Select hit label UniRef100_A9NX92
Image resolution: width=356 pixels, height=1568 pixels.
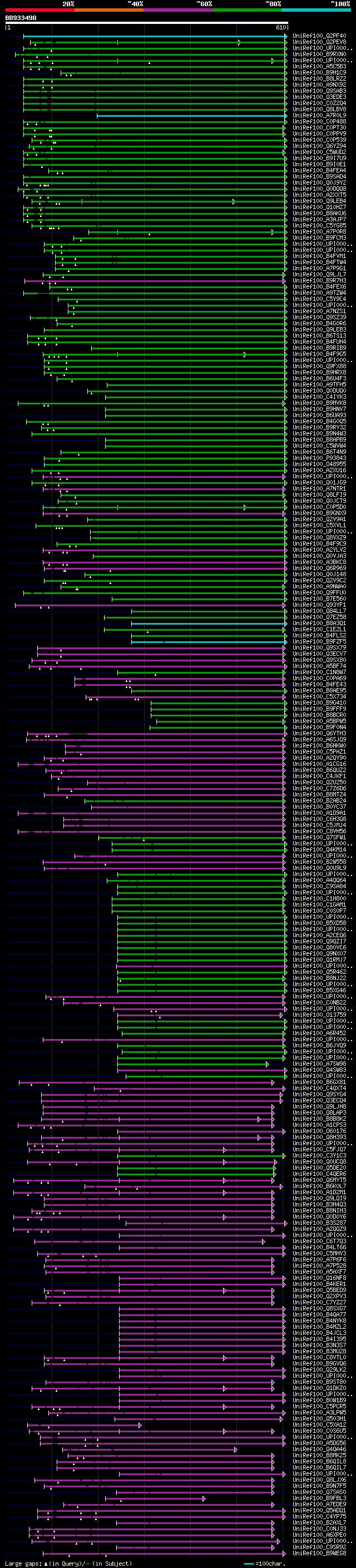coord(319,85)
